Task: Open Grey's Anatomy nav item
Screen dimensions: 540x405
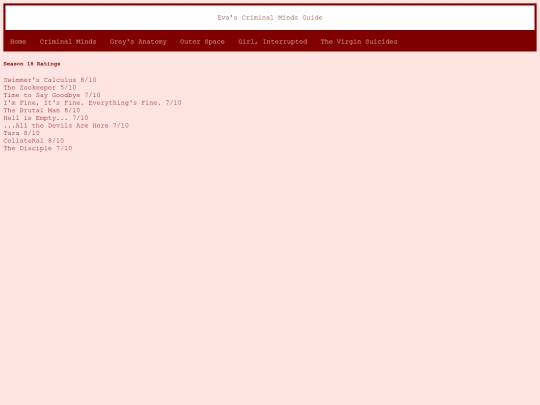Action: [x=138, y=42]
